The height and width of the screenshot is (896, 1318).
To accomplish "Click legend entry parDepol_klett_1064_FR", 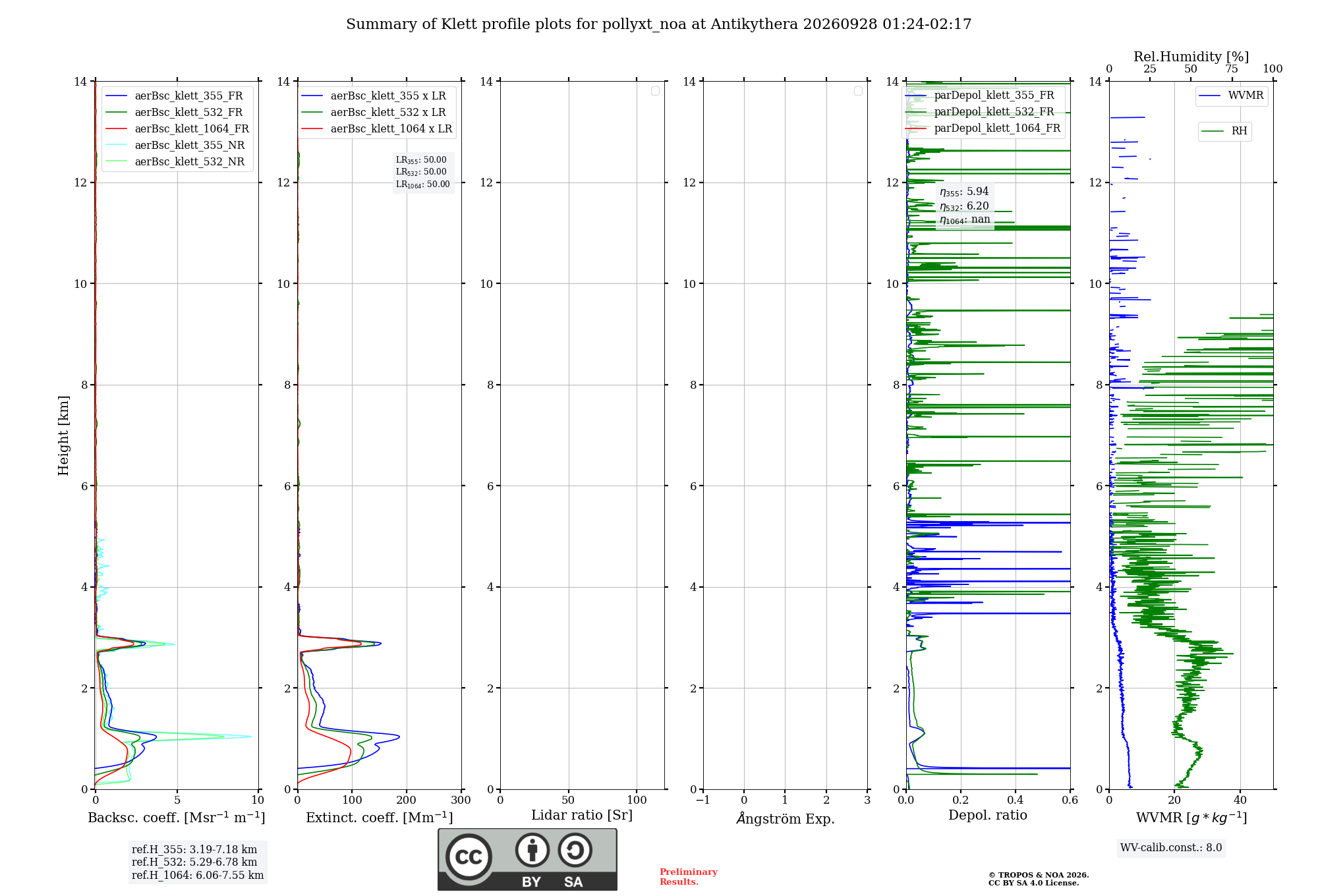I will click(983, 128).
